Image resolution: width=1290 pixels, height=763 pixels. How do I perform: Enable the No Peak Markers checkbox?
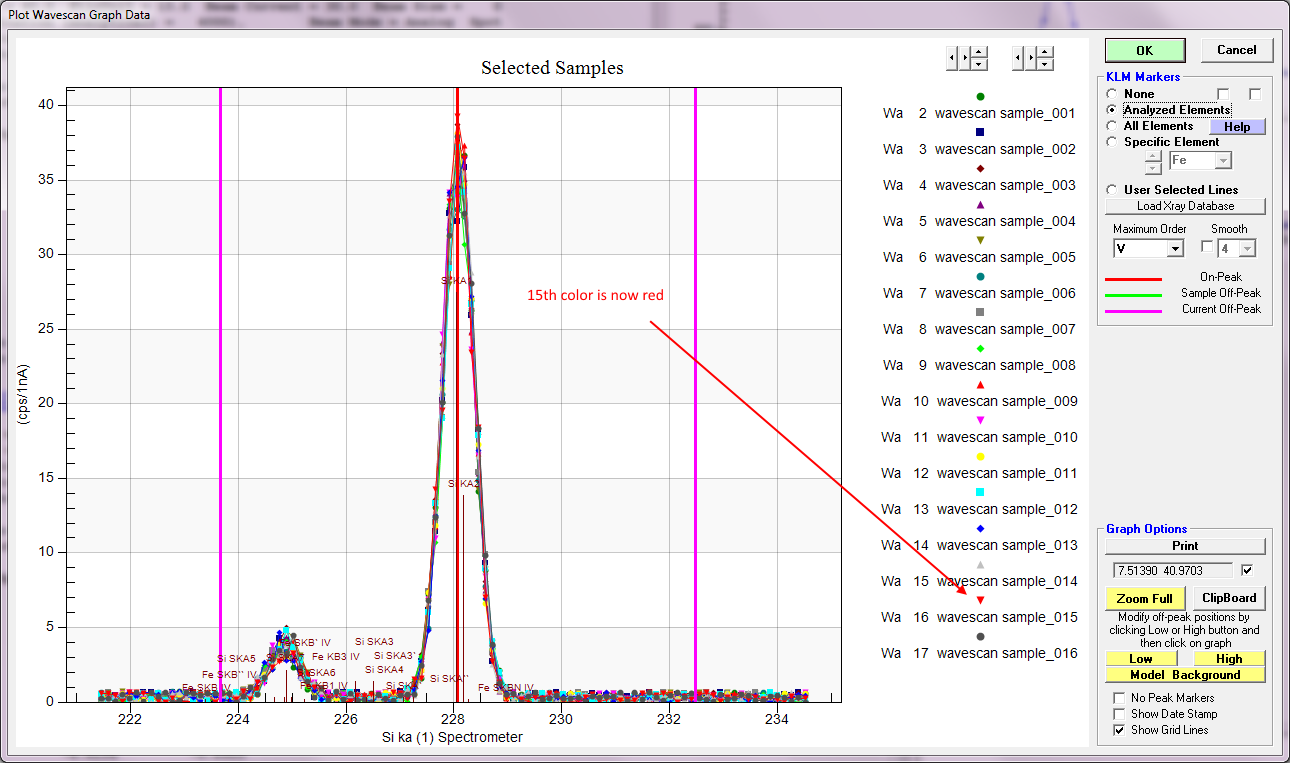click(1119, 698)
